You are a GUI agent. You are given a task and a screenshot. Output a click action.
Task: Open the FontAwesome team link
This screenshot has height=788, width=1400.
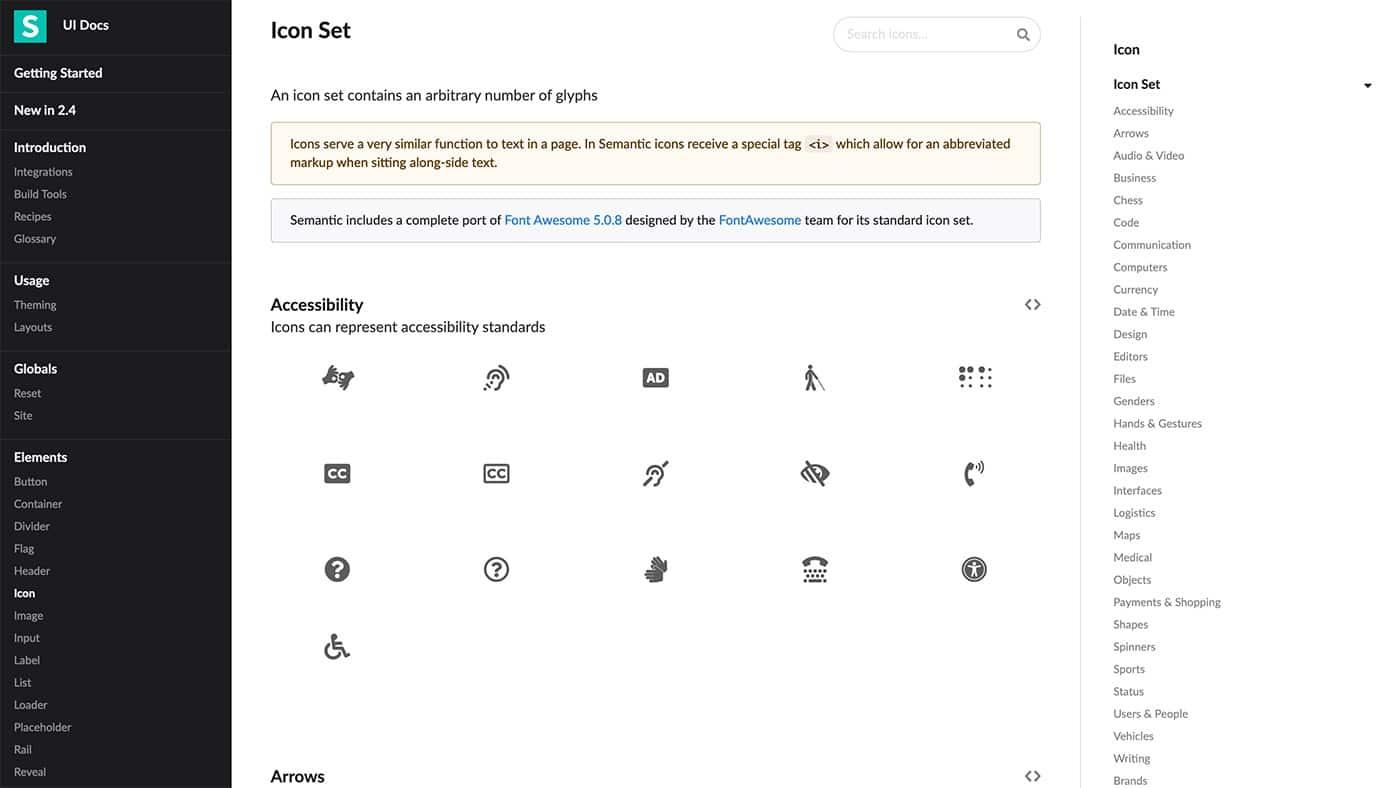[x=760, y=220]
